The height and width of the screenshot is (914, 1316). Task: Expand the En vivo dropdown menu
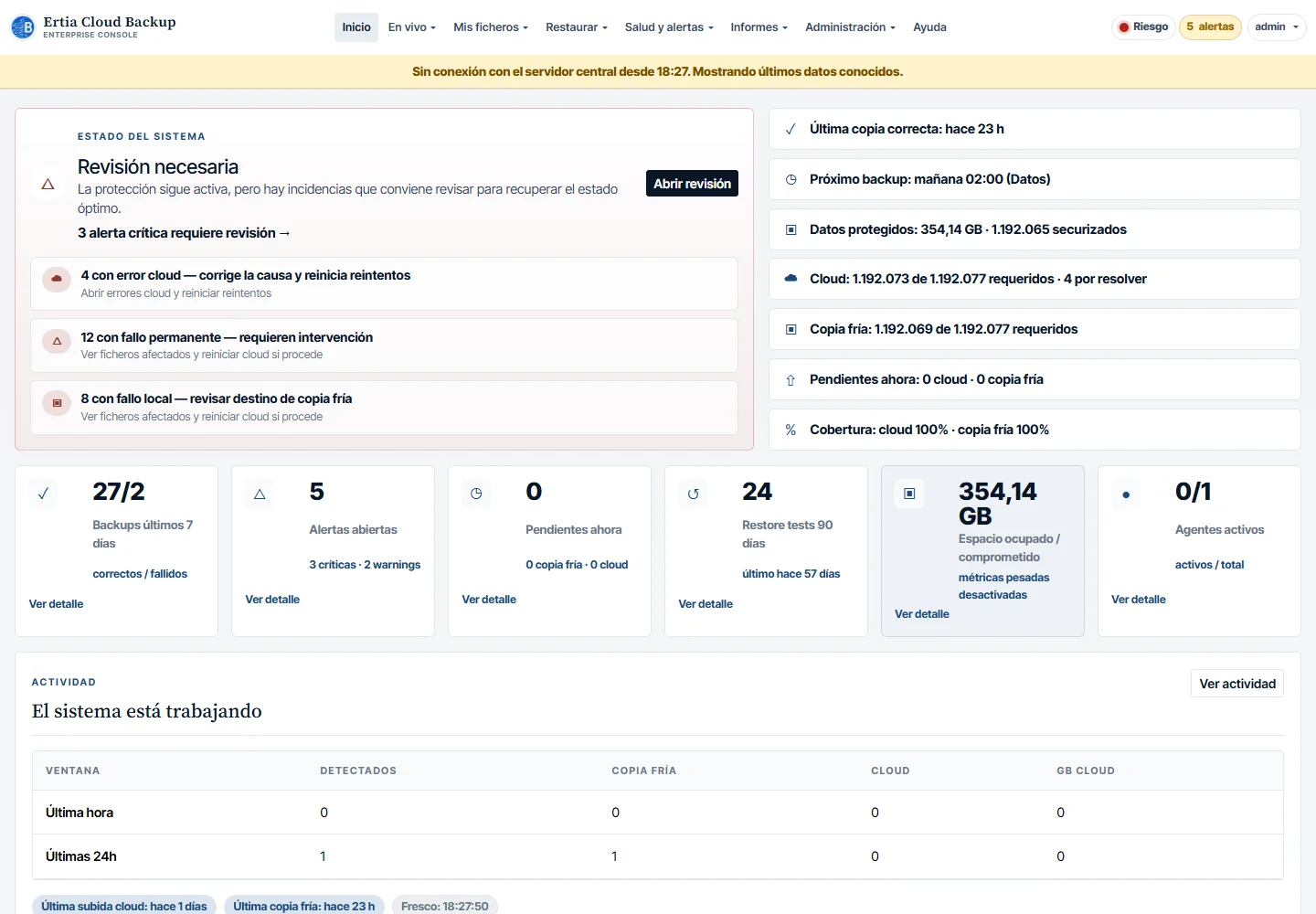point(412,27)
